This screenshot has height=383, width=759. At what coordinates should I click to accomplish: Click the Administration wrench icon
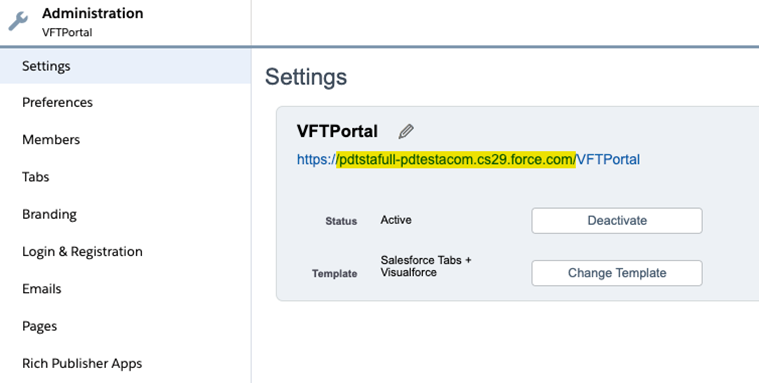point(18,21)
